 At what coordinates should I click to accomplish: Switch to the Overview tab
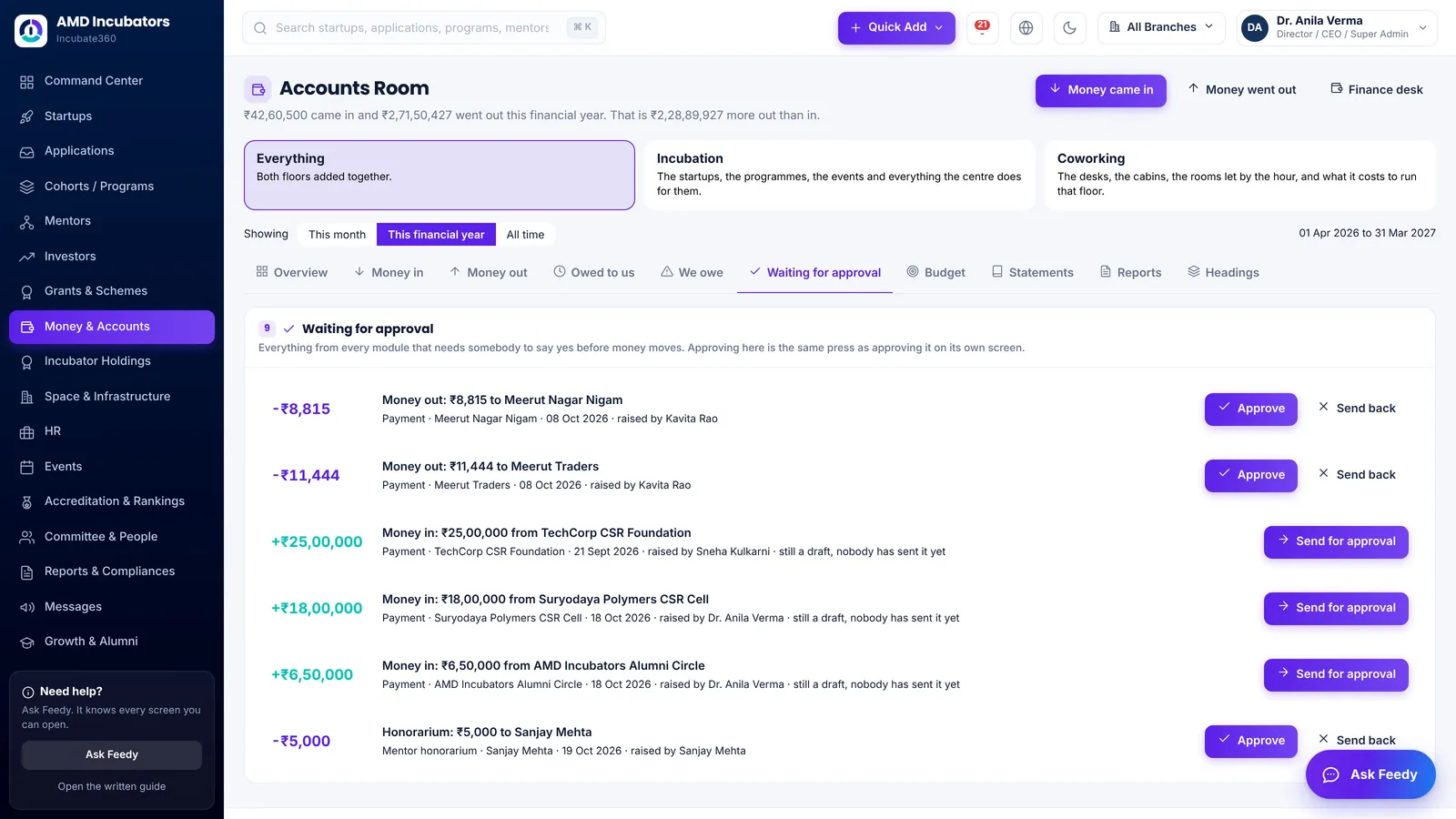coord(292,272)
